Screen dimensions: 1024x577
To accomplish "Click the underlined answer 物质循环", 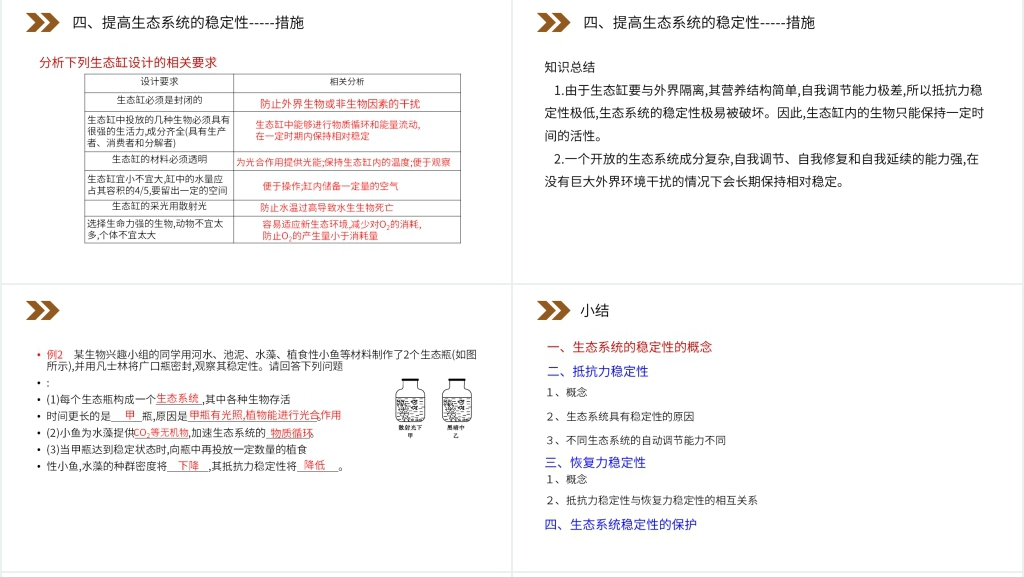I will coord(291,433).
